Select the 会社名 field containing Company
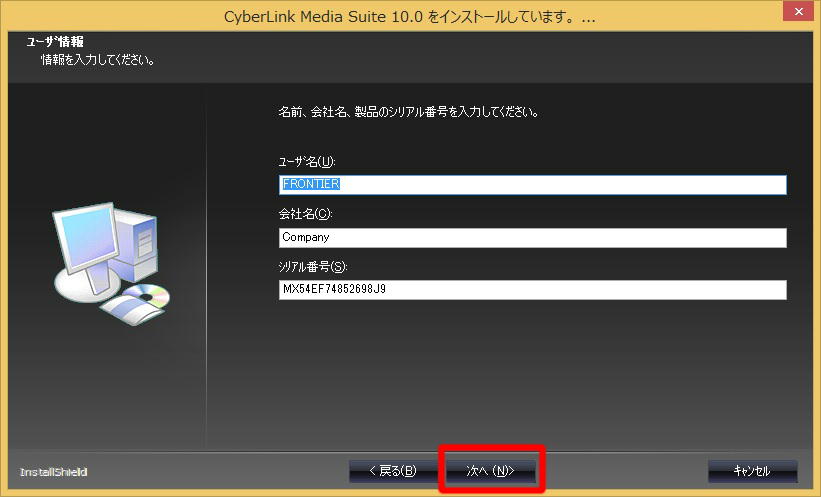Screen dimensions: 821x497 532,238
